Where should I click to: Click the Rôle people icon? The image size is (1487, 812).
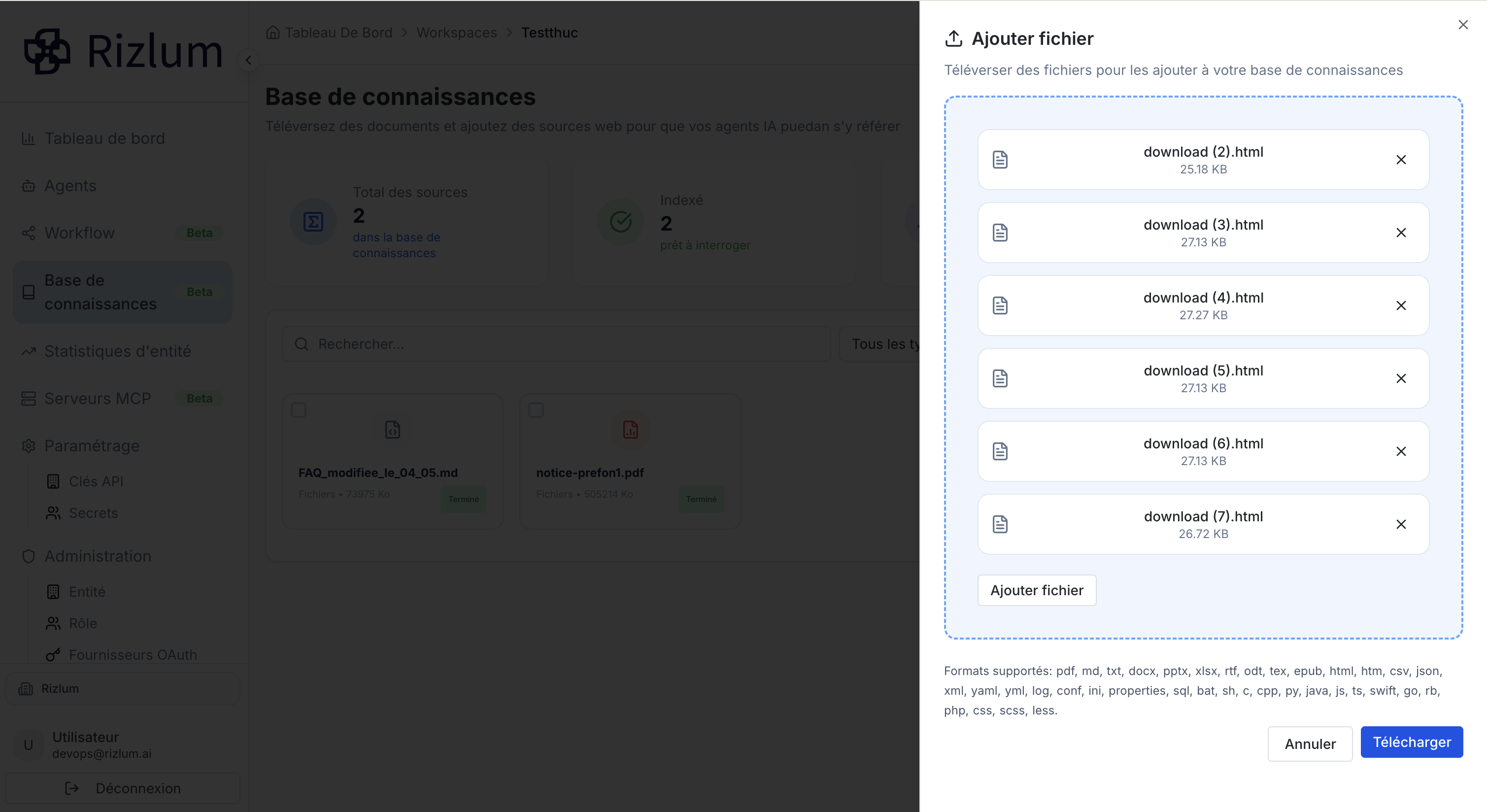tap(53, 623)
